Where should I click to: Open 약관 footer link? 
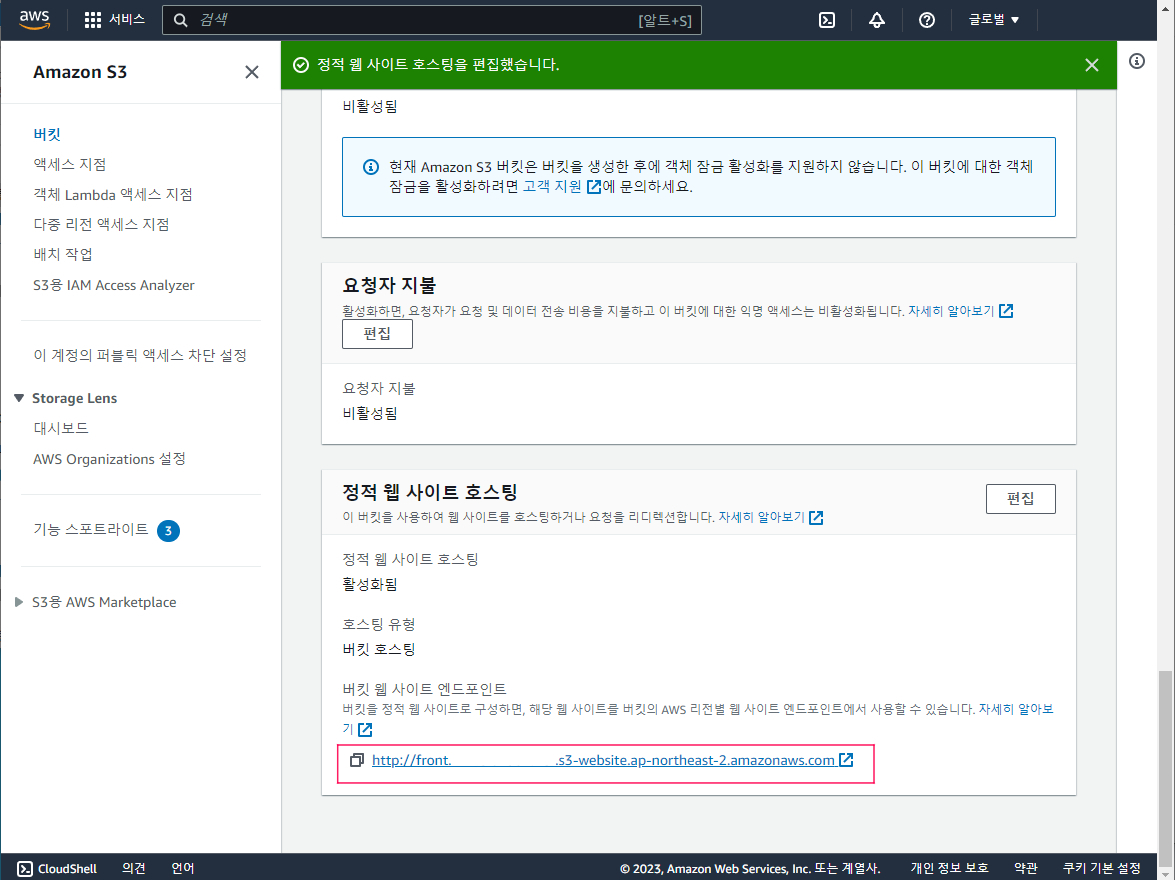coord(1026,868)
